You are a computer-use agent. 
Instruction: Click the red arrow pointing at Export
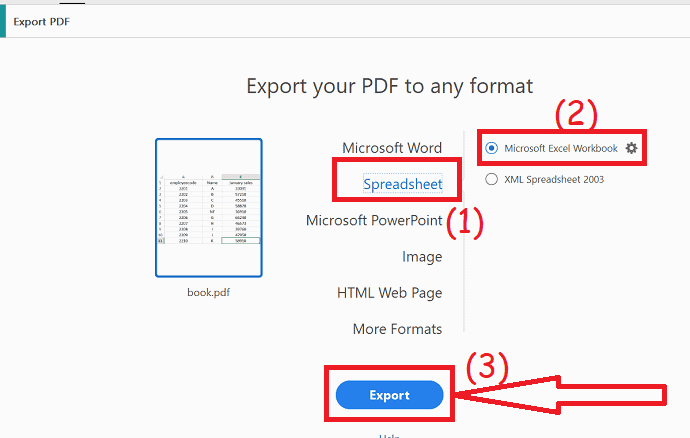[x=561, y=394]
